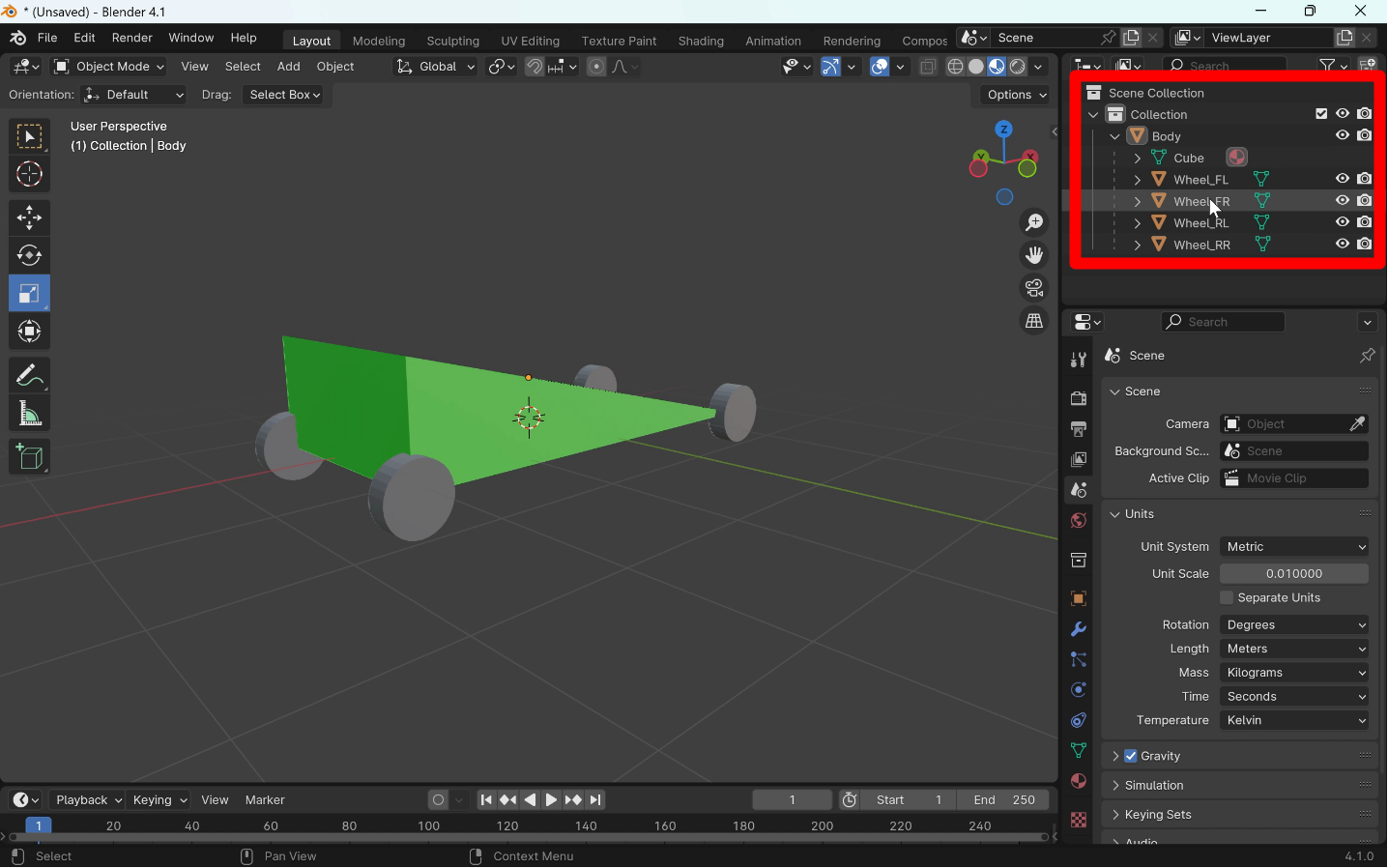Open the Tool properties tab
Image resolution: width=1388 pixels, height=868 pixels.
tap(1079, 361)
